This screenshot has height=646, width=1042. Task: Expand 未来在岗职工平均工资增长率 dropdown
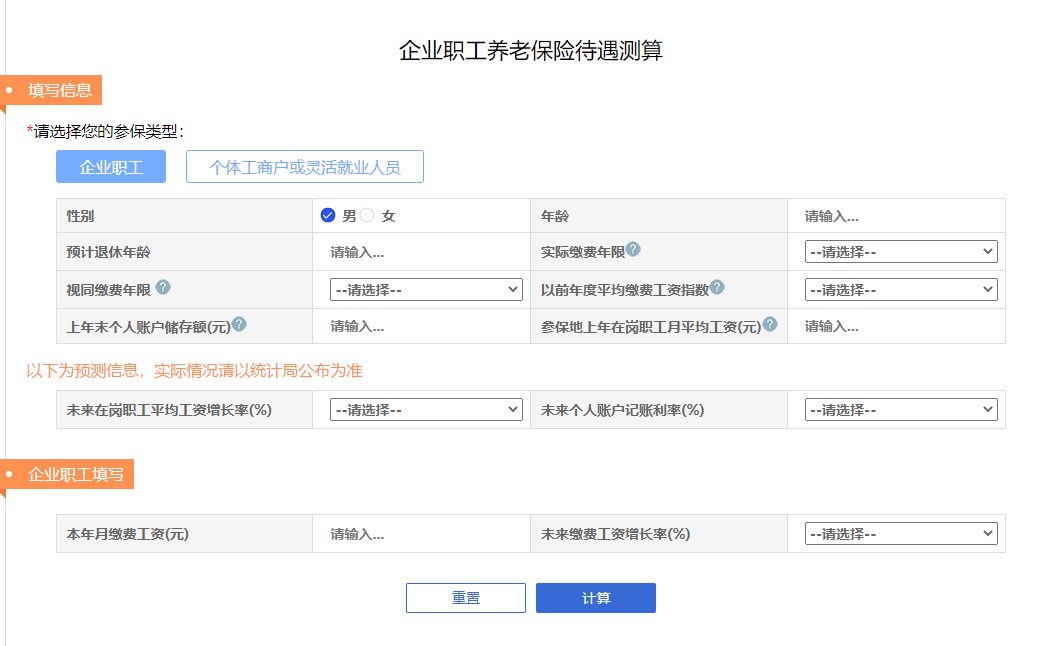[426, 410]
